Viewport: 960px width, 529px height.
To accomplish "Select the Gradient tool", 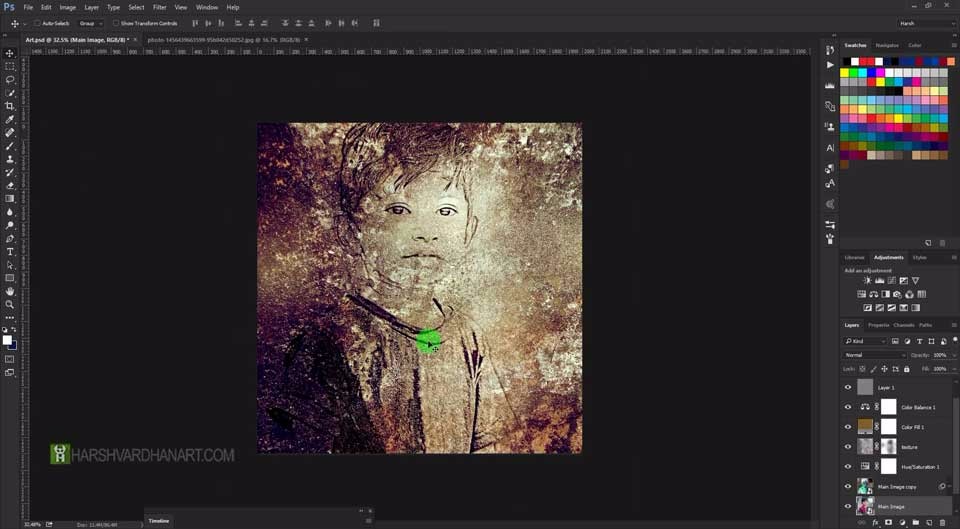I will coord(10,198).
